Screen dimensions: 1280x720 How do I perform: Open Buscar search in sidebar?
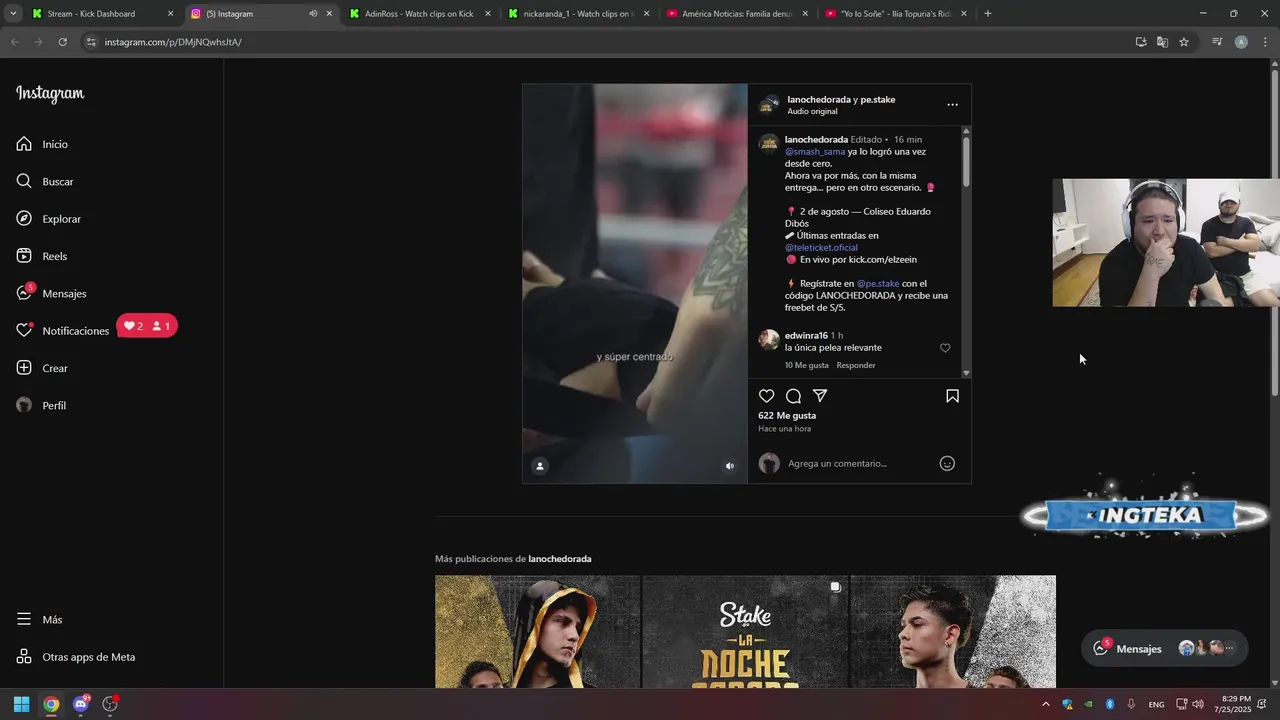(45, 181)
